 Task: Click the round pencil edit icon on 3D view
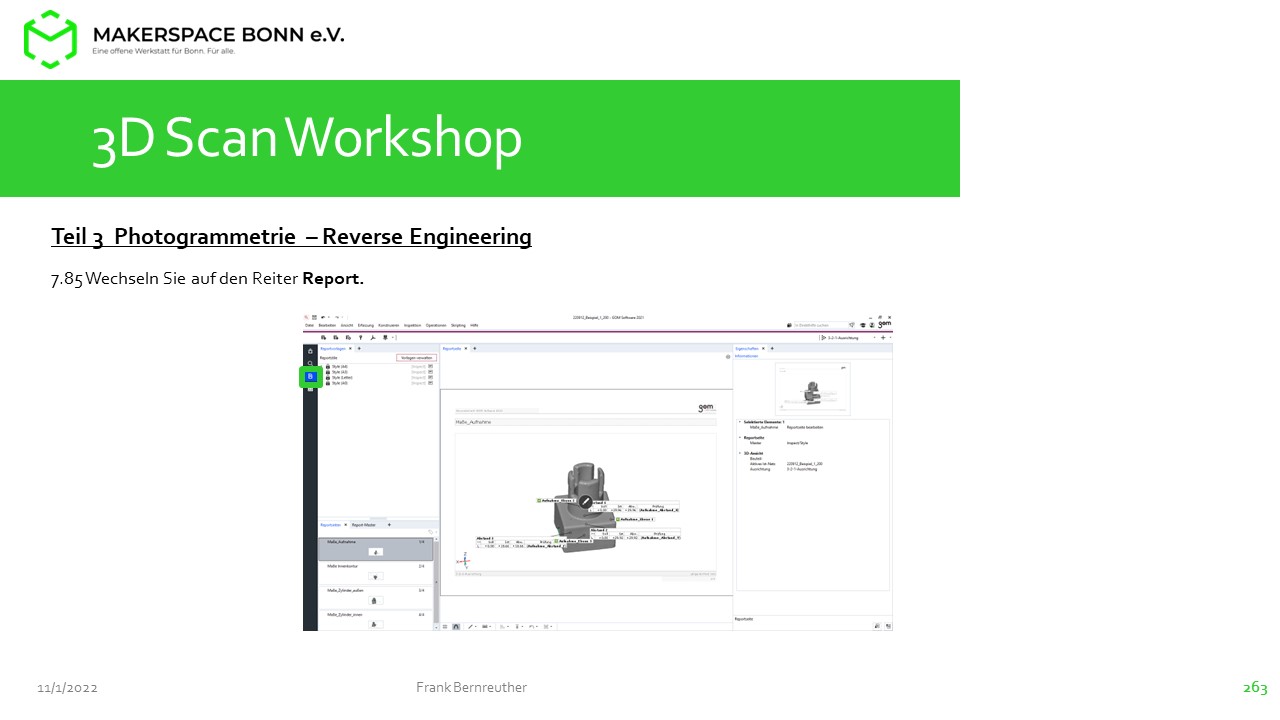point(585,501)
